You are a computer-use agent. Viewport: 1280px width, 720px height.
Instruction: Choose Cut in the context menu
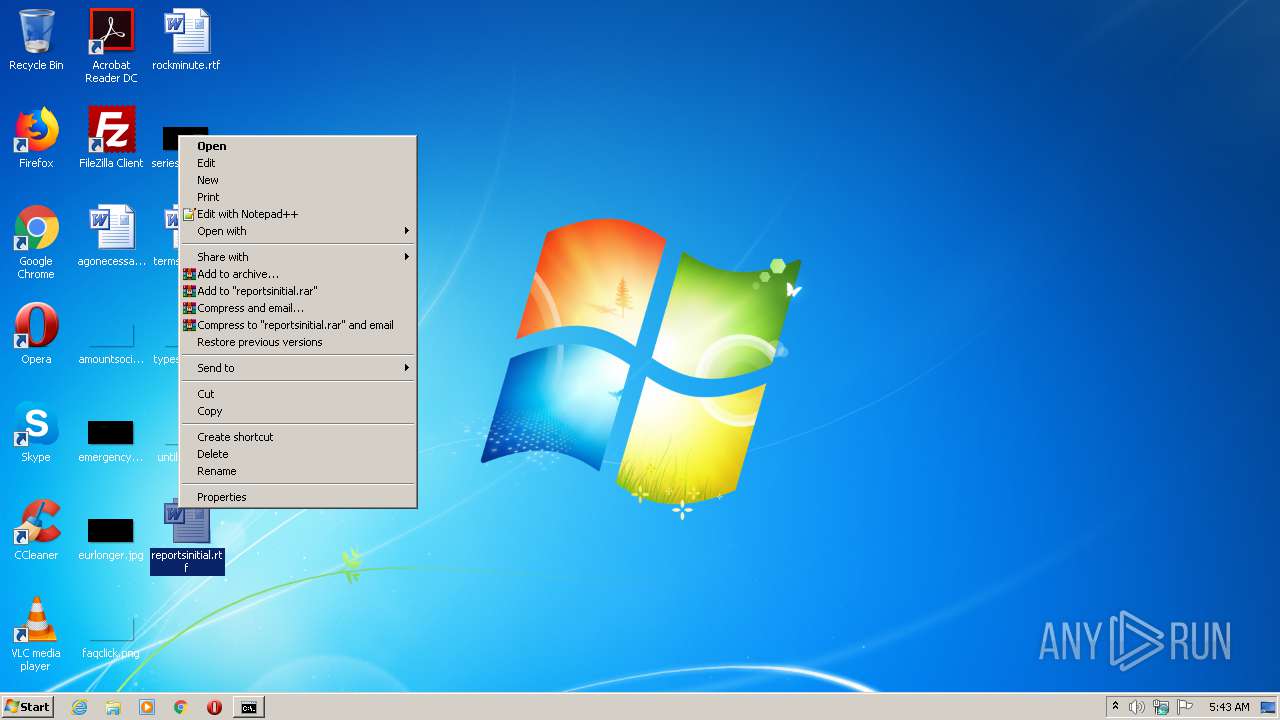(x=298, y=394)
